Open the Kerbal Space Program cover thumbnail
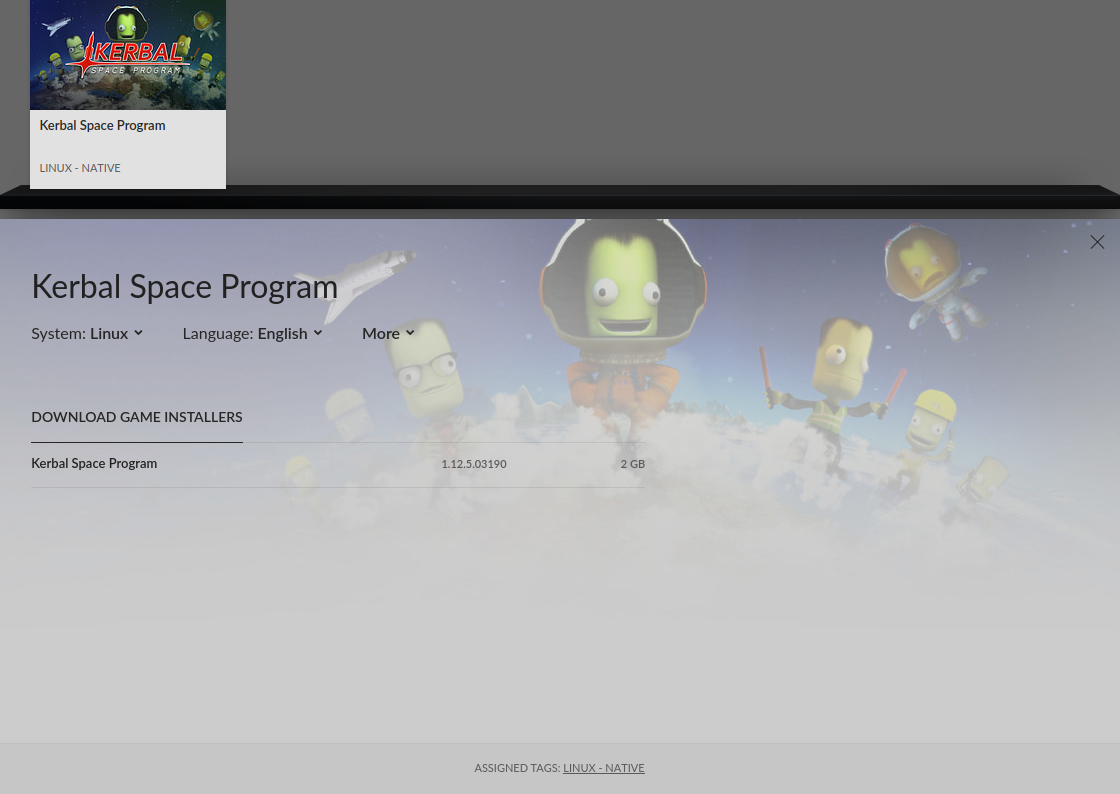Viewport: 1120px width, 794px height. 128,55
